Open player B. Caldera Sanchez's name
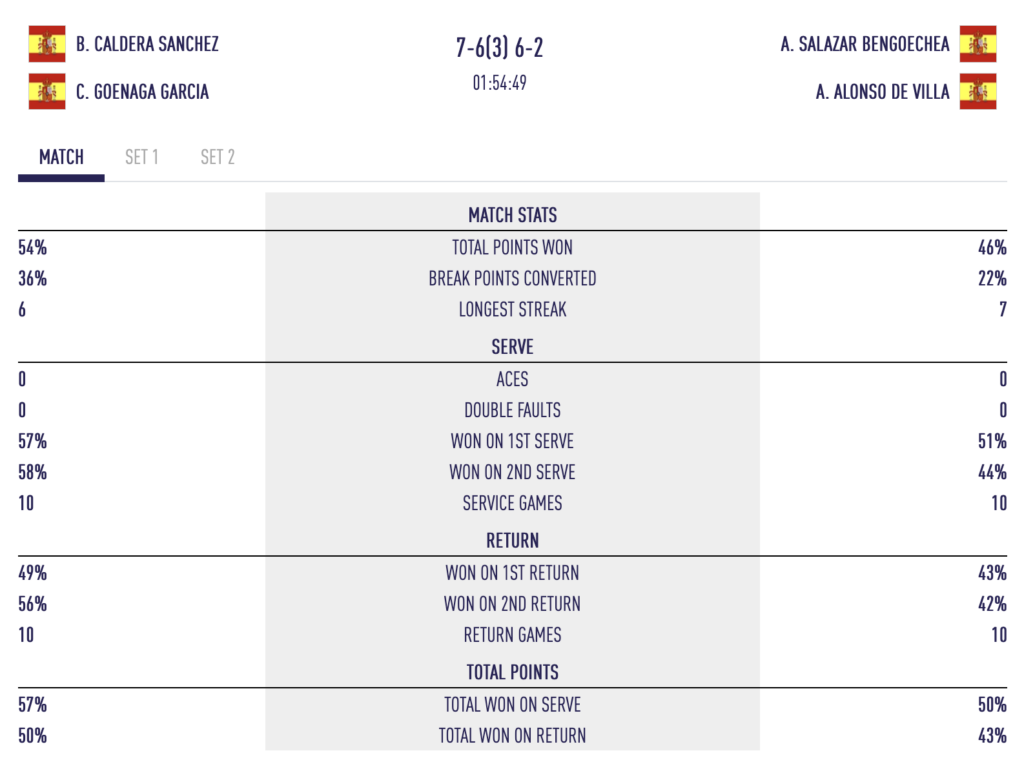Viewport: 1024px width, 762px height. (x=147, y=44)
